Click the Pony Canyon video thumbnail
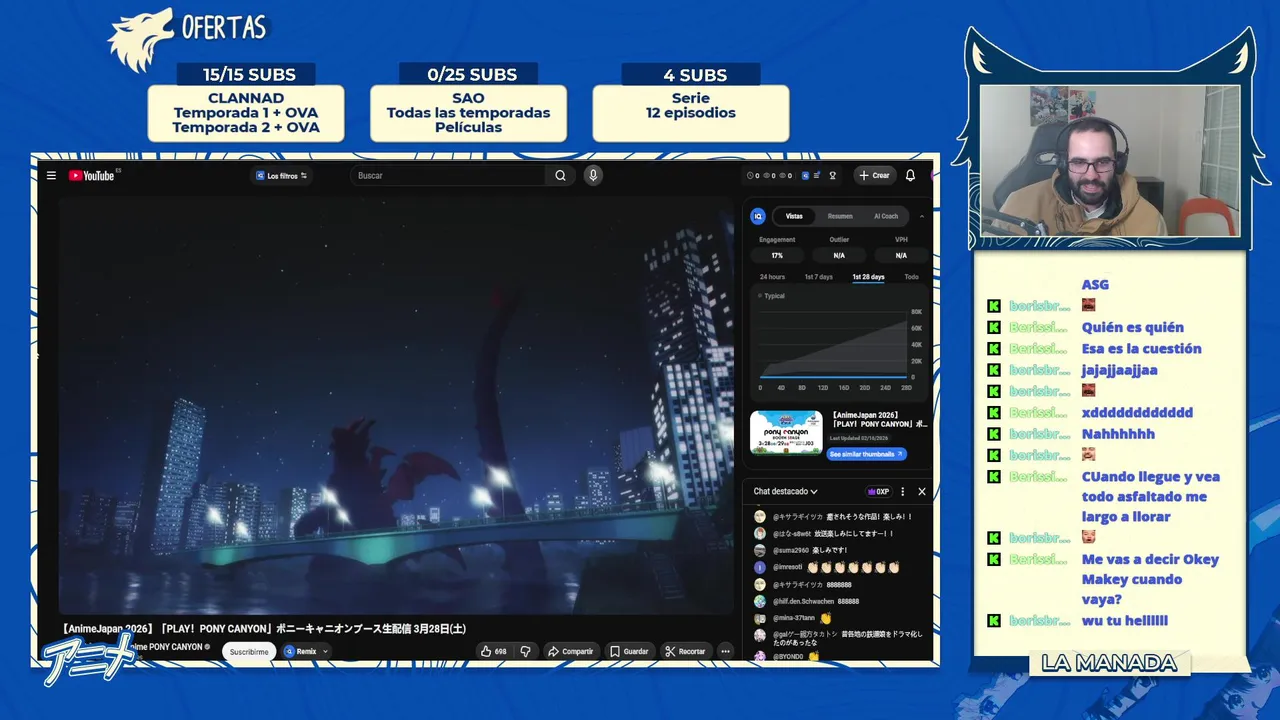This screenshot has width=1280, height=720. point(786,432)
